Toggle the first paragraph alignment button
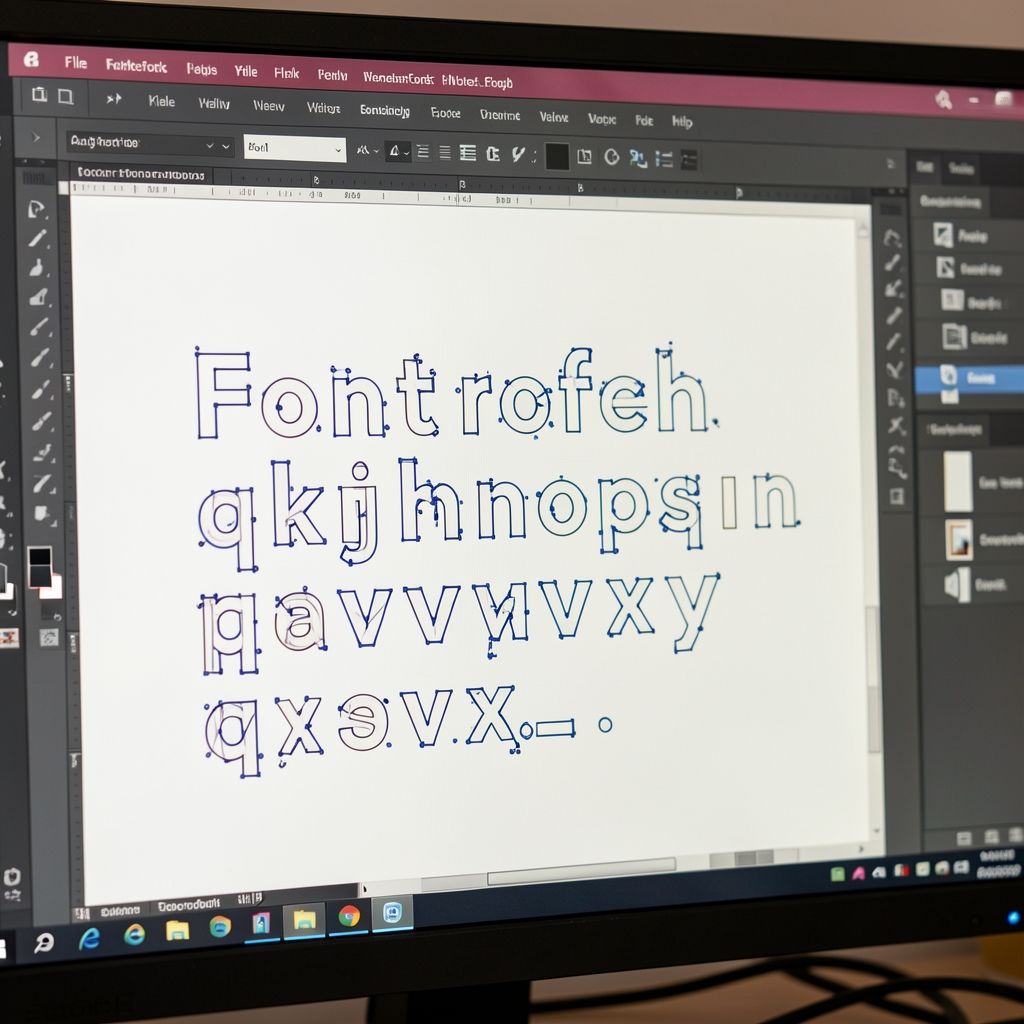1024x1024 pixels. 423,153
